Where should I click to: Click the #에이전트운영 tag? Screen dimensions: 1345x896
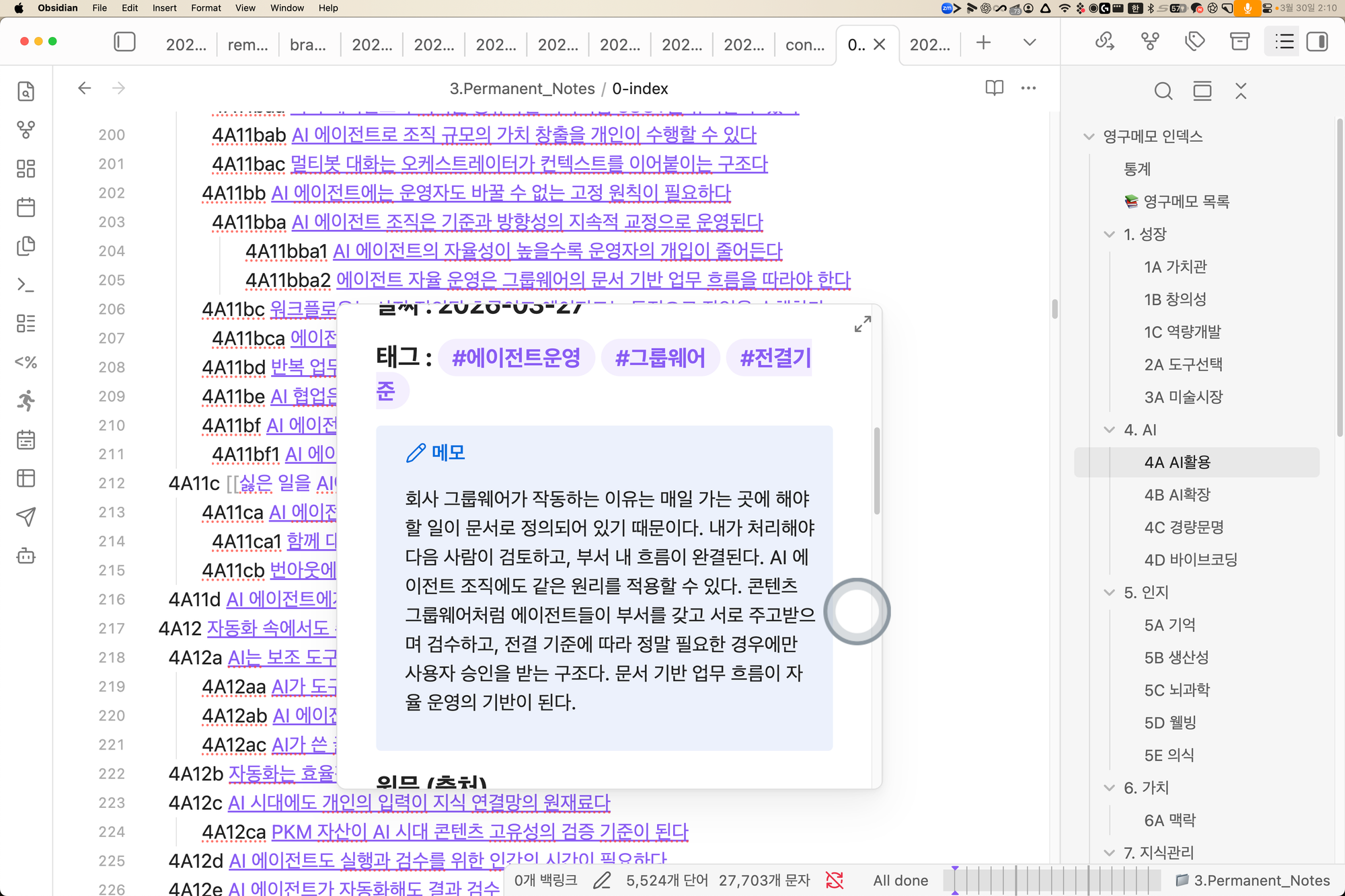tap(516, 358)
